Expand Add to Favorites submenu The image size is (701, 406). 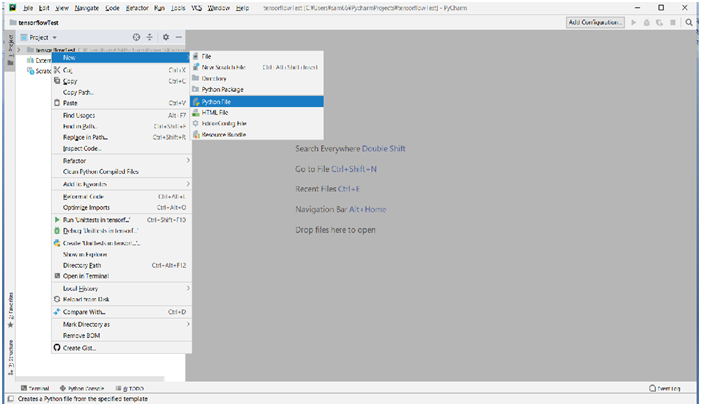coord(121,184)
